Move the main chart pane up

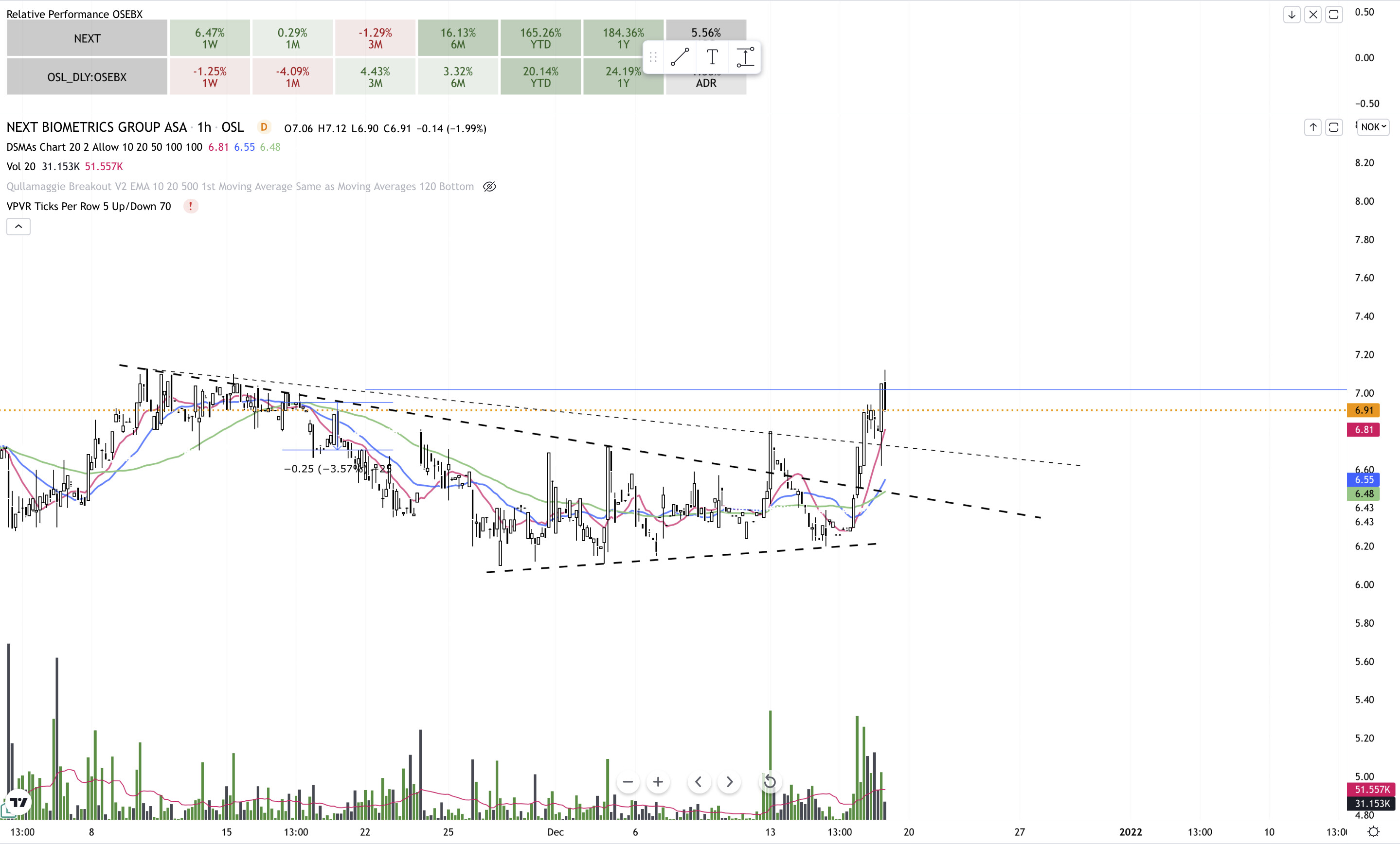point(1312,127)
